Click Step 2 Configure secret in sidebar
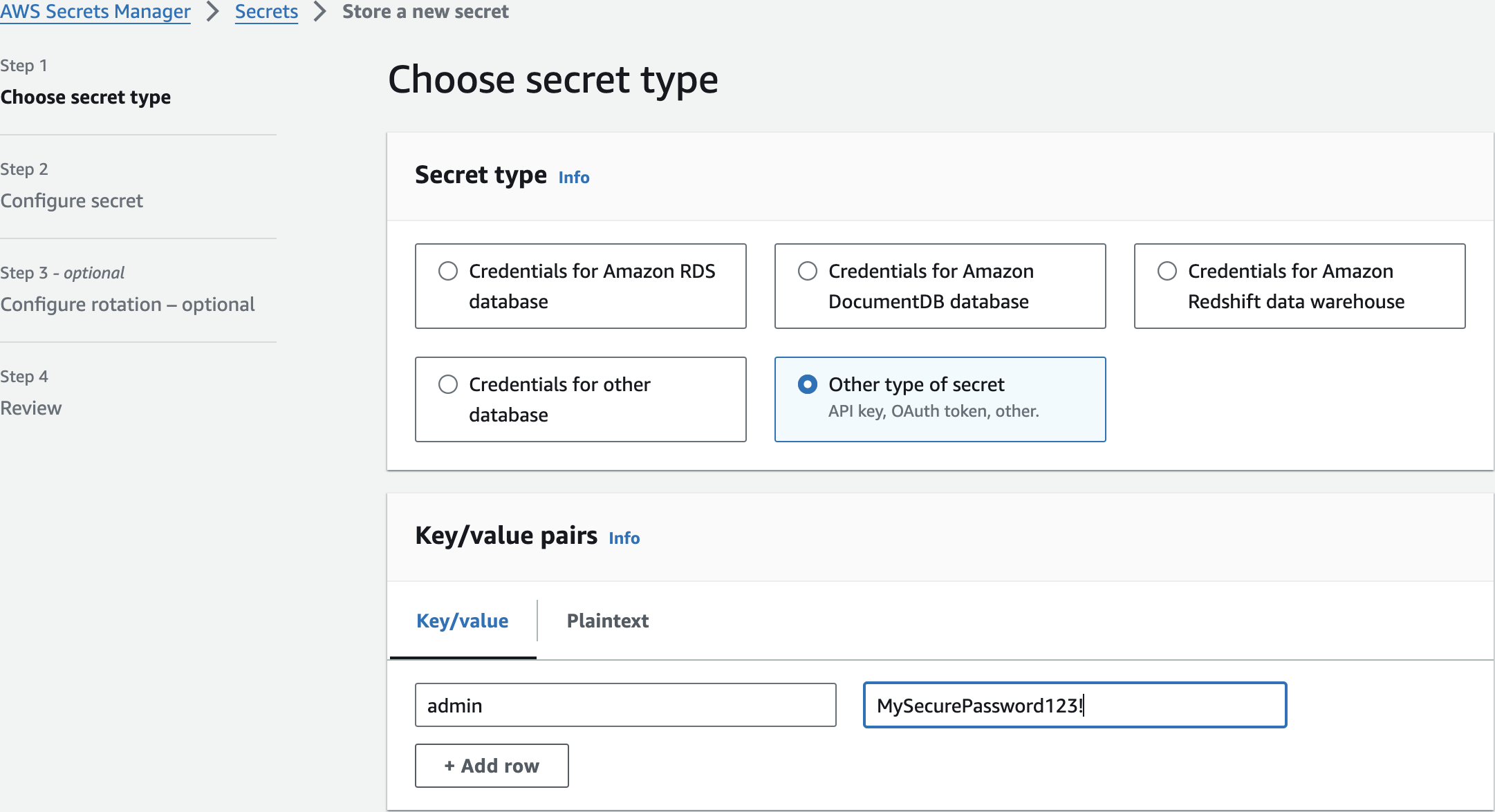Screen dimensions: 1495x812 (x=72, y=200)
